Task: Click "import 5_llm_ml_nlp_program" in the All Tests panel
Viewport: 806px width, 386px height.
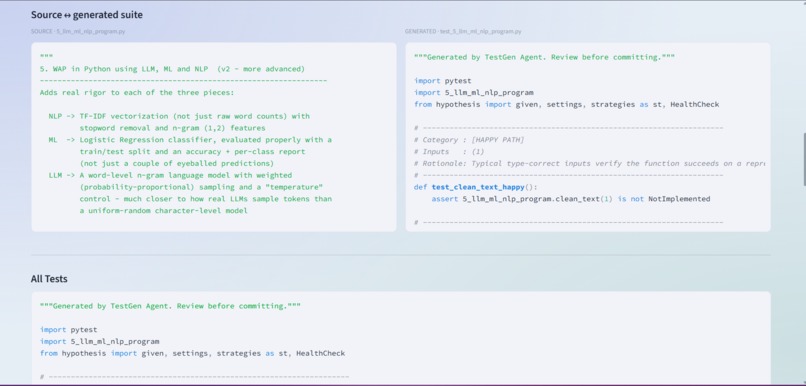Action: tap(99, 342)
